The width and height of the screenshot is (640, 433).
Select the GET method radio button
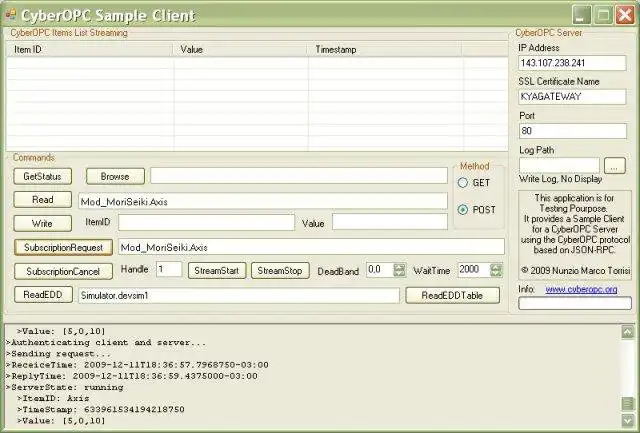point(462,182)
